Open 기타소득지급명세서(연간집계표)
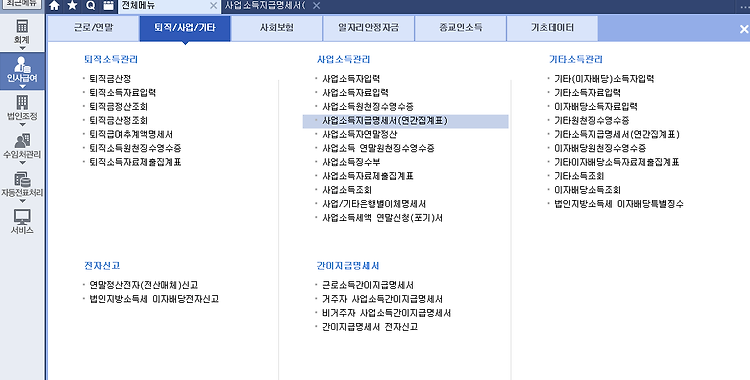The height and width of the screenshot is (380, 750). pos(617,134)
